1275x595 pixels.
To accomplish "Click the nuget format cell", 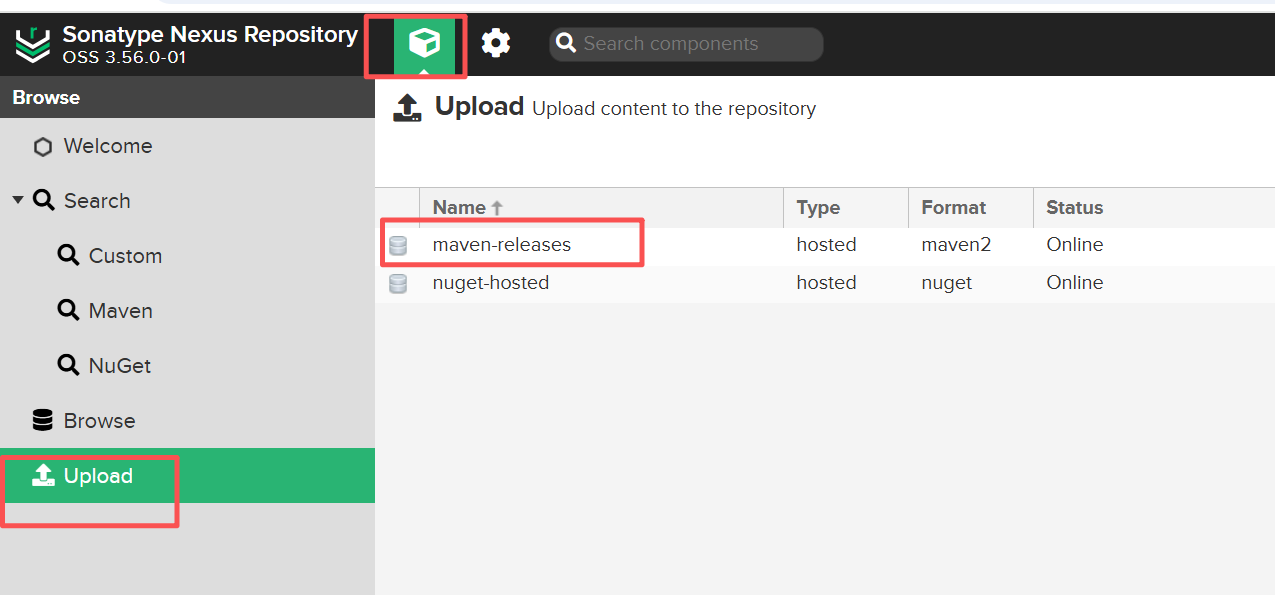I will [947, 283].
